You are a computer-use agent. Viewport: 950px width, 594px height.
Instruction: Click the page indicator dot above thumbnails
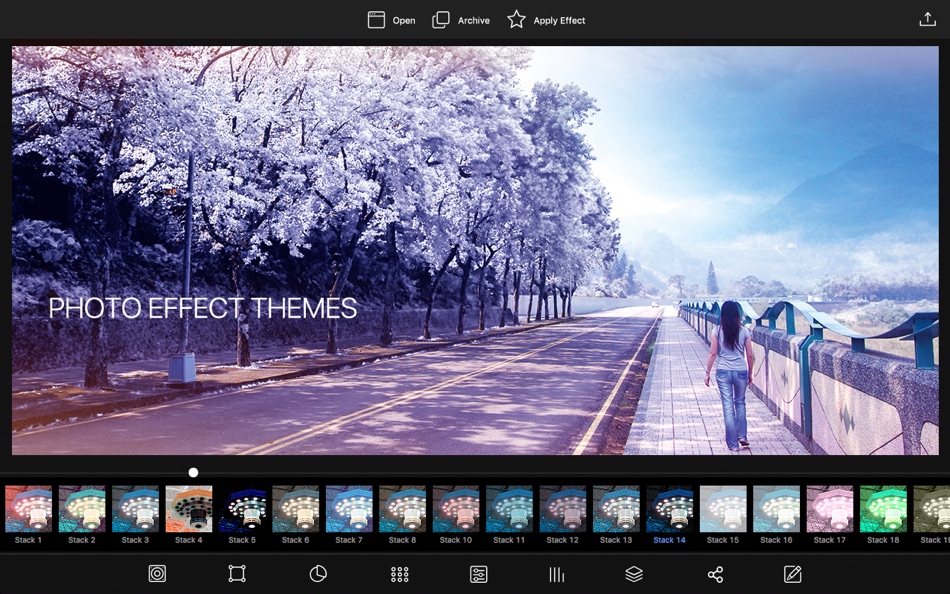[x=193, y=471]
